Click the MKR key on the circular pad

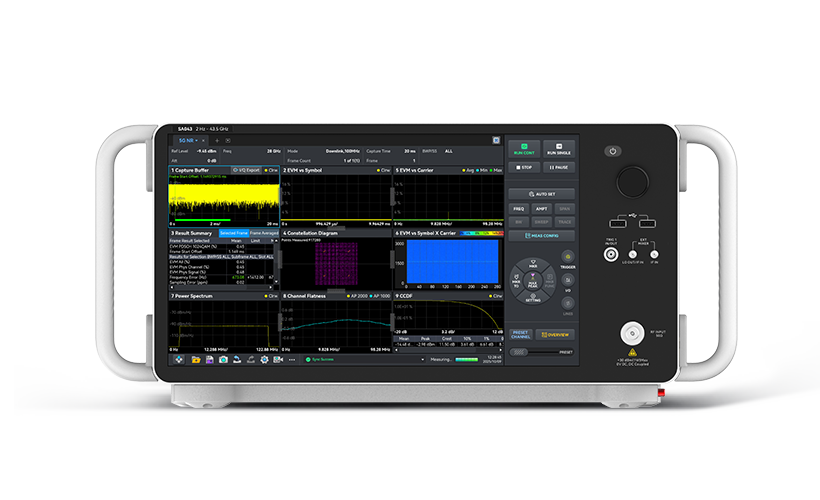[533, 264]
